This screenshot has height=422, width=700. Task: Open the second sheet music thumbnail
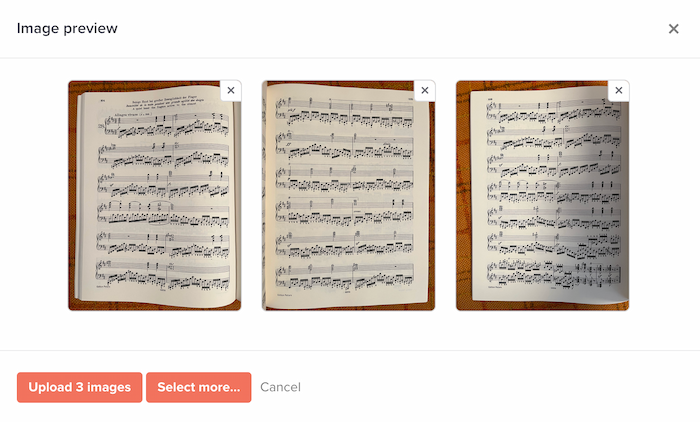click(x=348, y=196)
